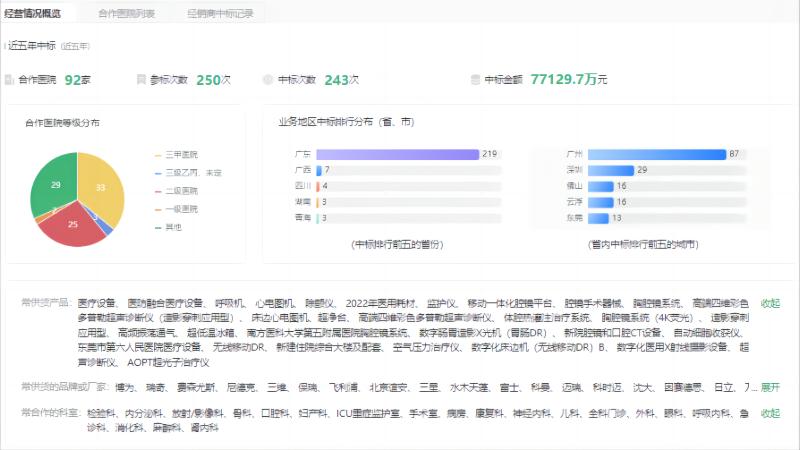Click AOPT超光子治疗仪 in the product list

tap(168, 363)
